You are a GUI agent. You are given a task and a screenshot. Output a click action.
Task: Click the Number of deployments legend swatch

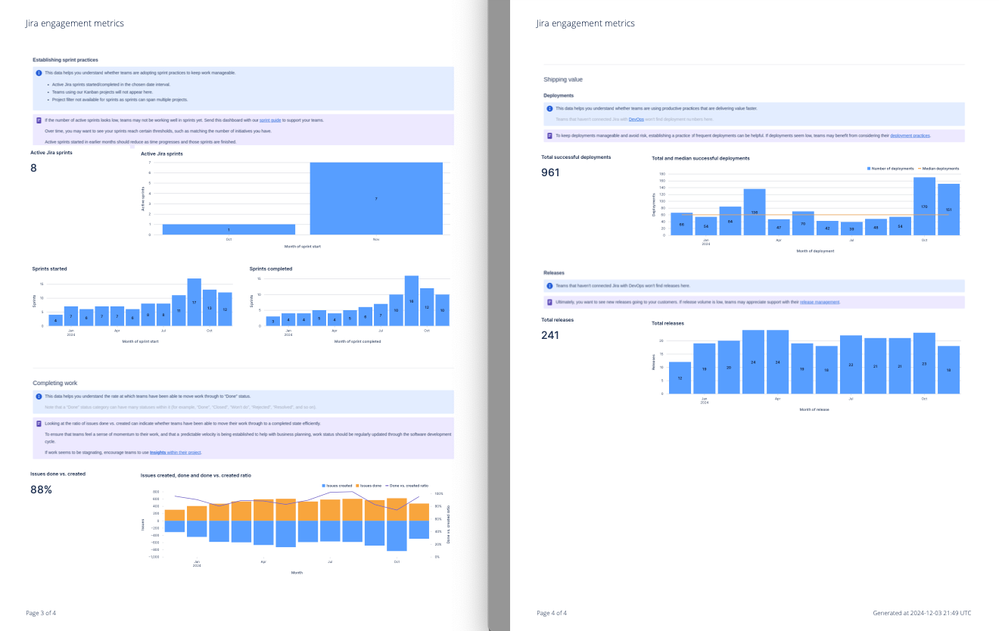point(868,169)
